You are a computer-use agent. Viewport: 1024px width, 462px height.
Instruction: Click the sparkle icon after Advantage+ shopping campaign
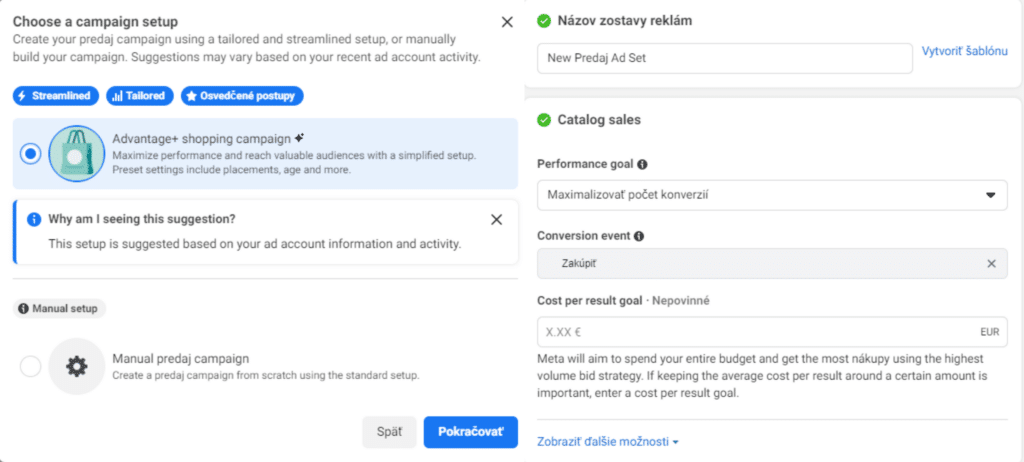point(299,138)
